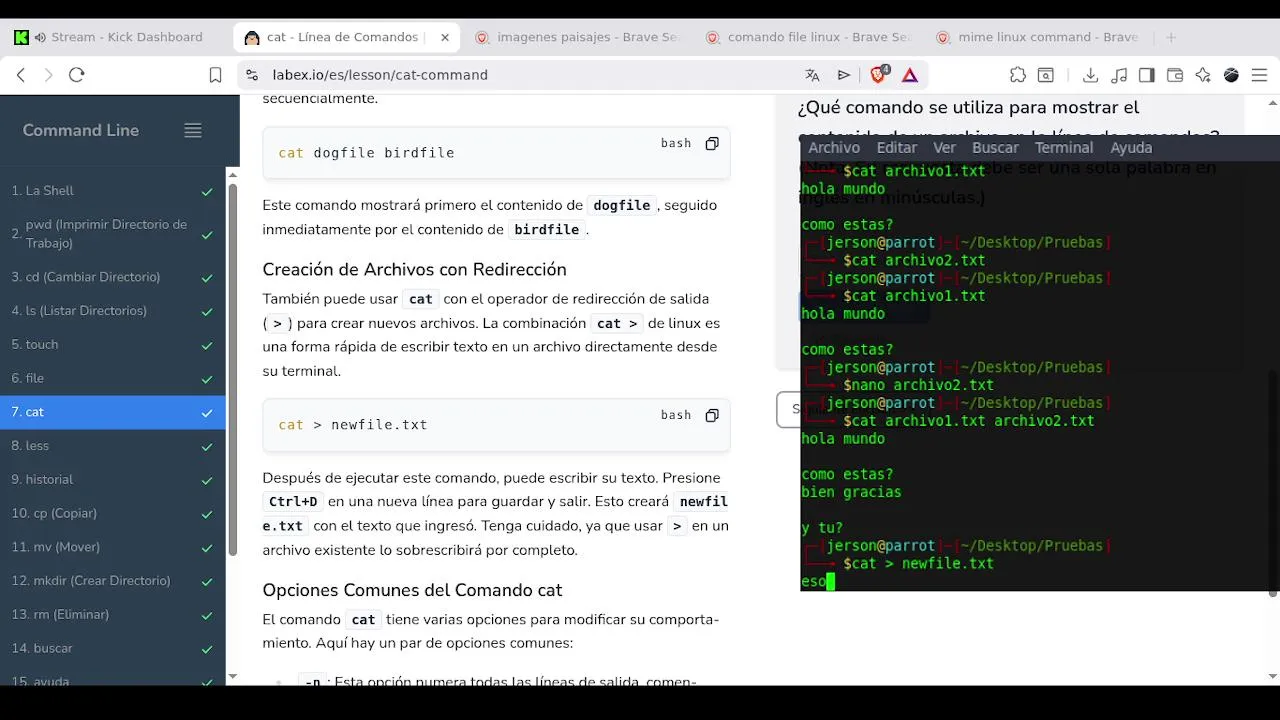Screen dimensions: 1280x720
Task: Open lesson 12. mkdir (Crear Directorio)
Action: [x=113, y=581]
